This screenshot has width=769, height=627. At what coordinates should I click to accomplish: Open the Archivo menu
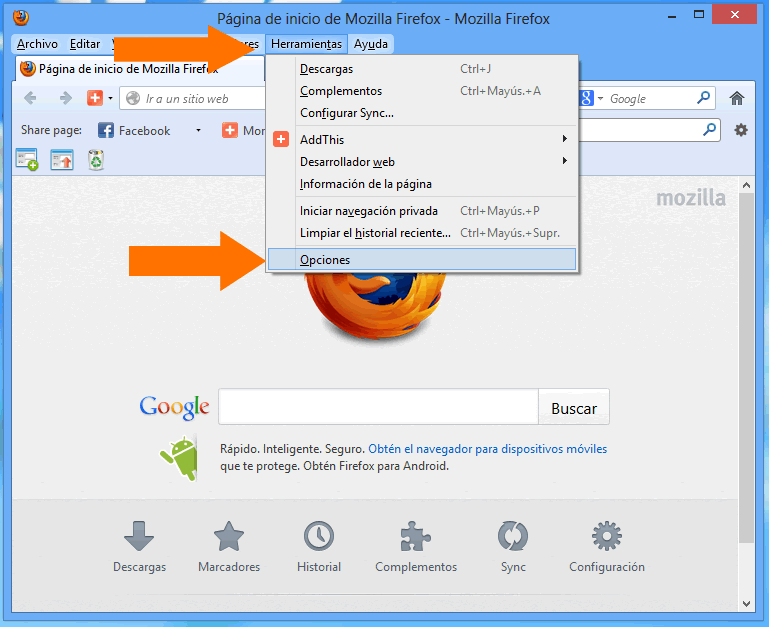click(37, 44)
